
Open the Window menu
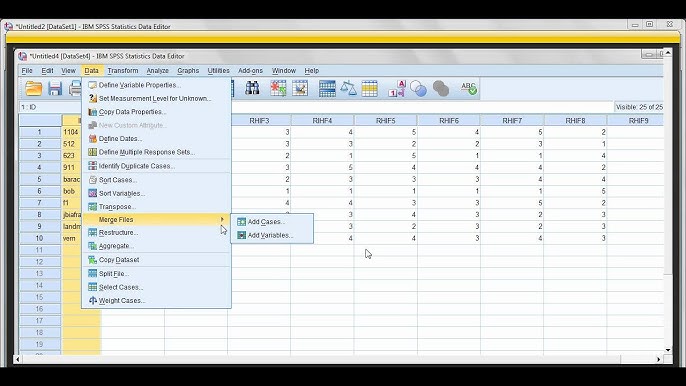coord(284,70)
